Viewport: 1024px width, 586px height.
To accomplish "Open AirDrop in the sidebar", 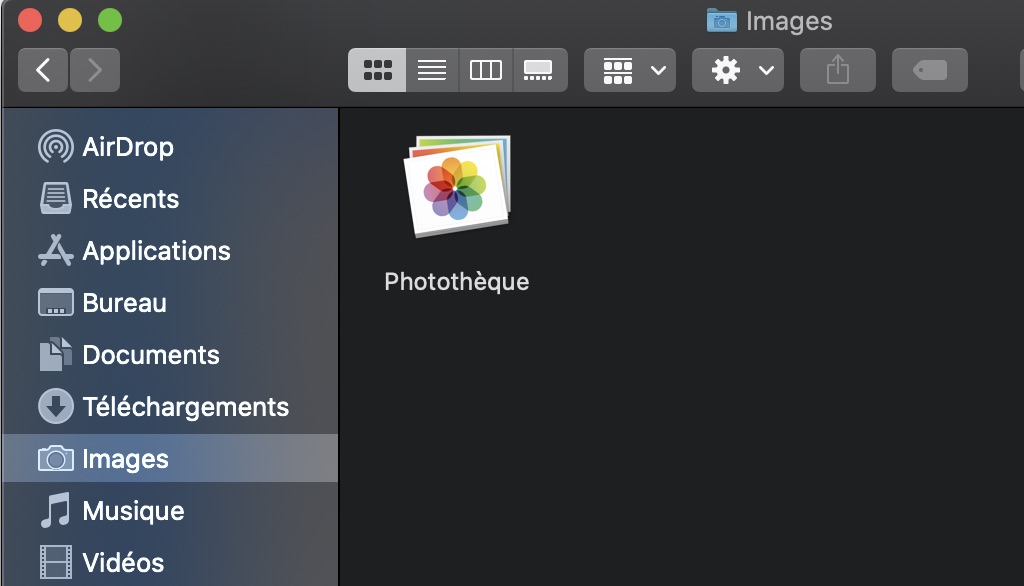I will coord(127,147).
